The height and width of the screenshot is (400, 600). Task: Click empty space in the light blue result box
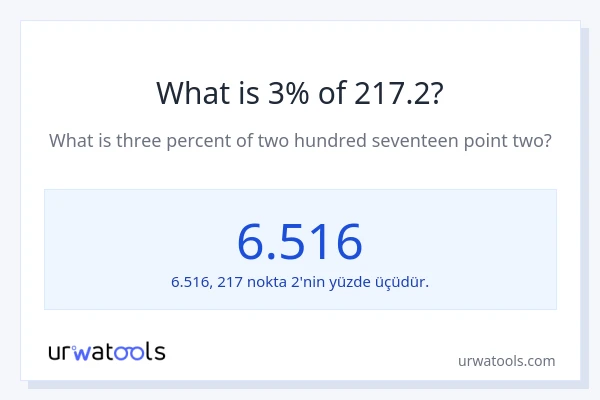110,240
